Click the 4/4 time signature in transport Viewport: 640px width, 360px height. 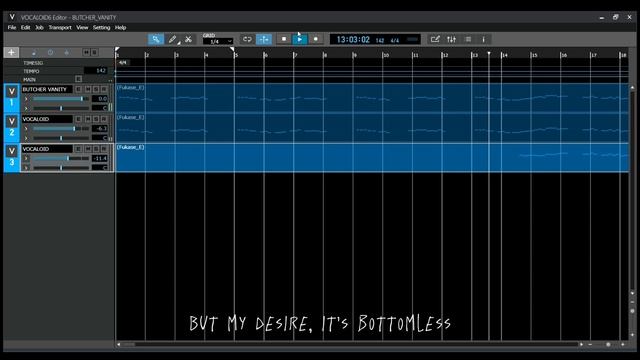pyautogui.click(x=395, y=40)
